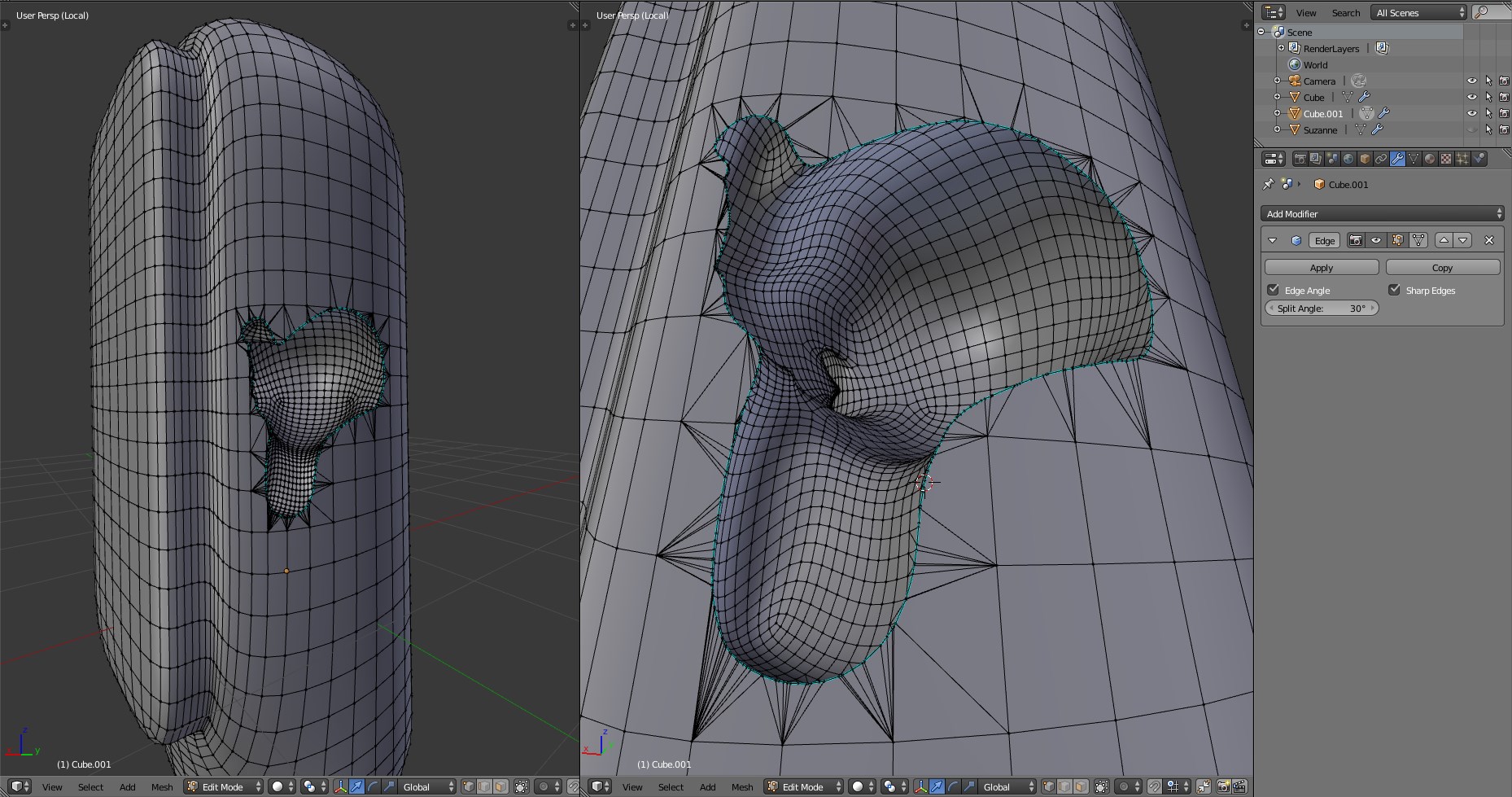1512x797 pixels.
Task: Open the outliner View menu
Action: [1306, 12]
